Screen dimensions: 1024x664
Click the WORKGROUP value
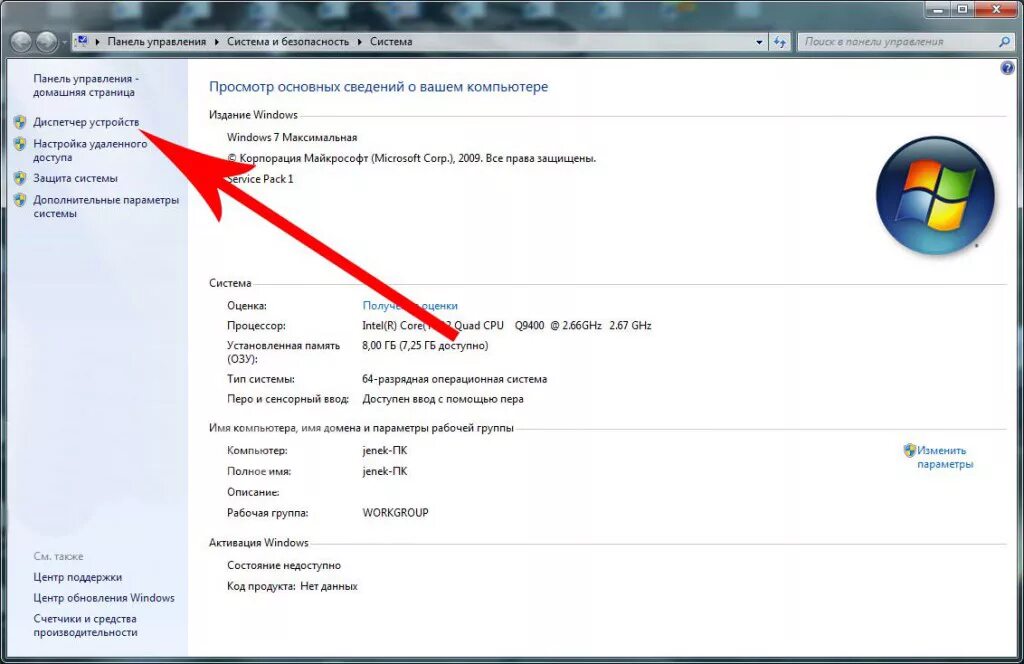click(396, 513)
